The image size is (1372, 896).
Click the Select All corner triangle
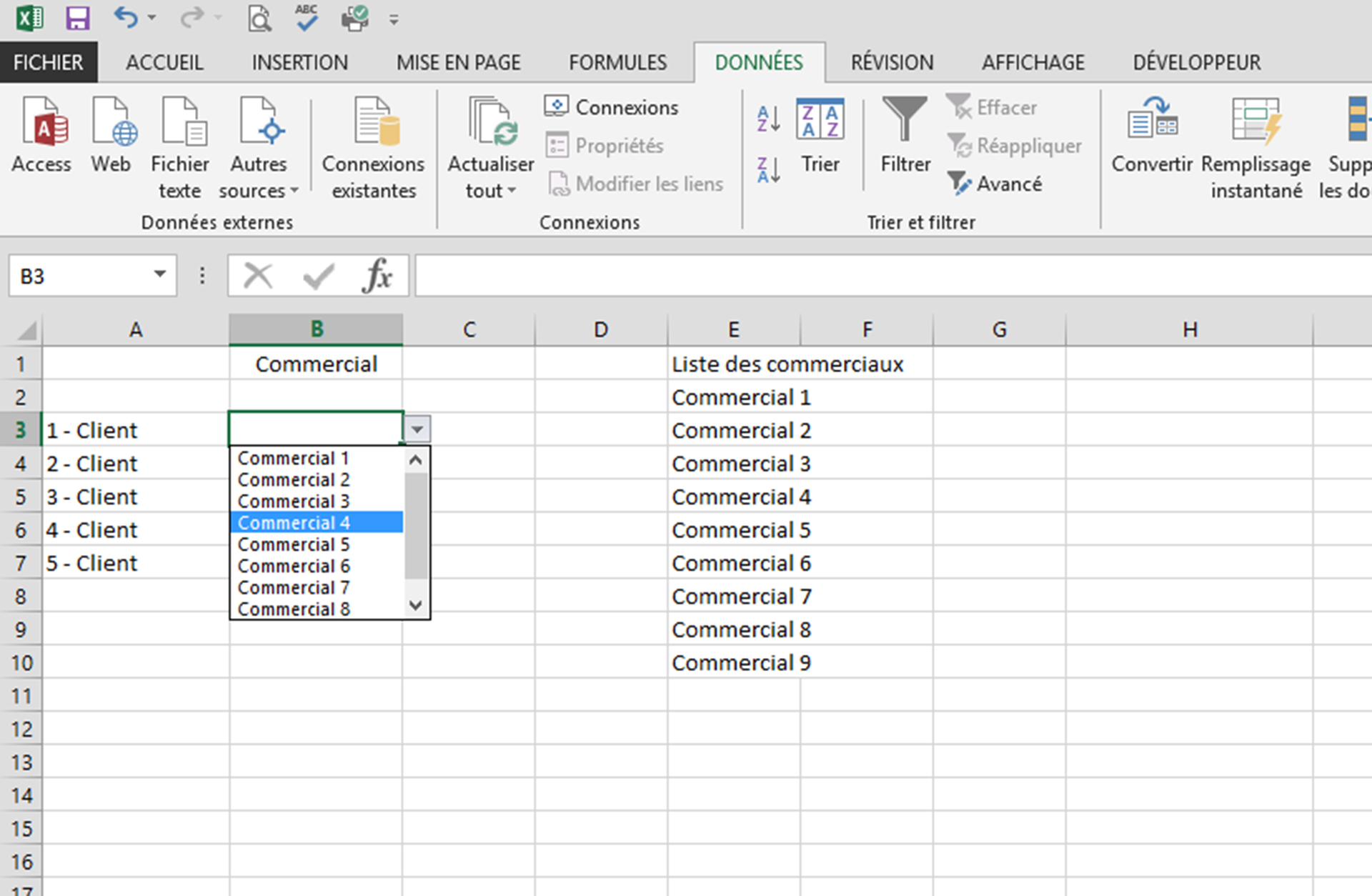pos(26,330)
